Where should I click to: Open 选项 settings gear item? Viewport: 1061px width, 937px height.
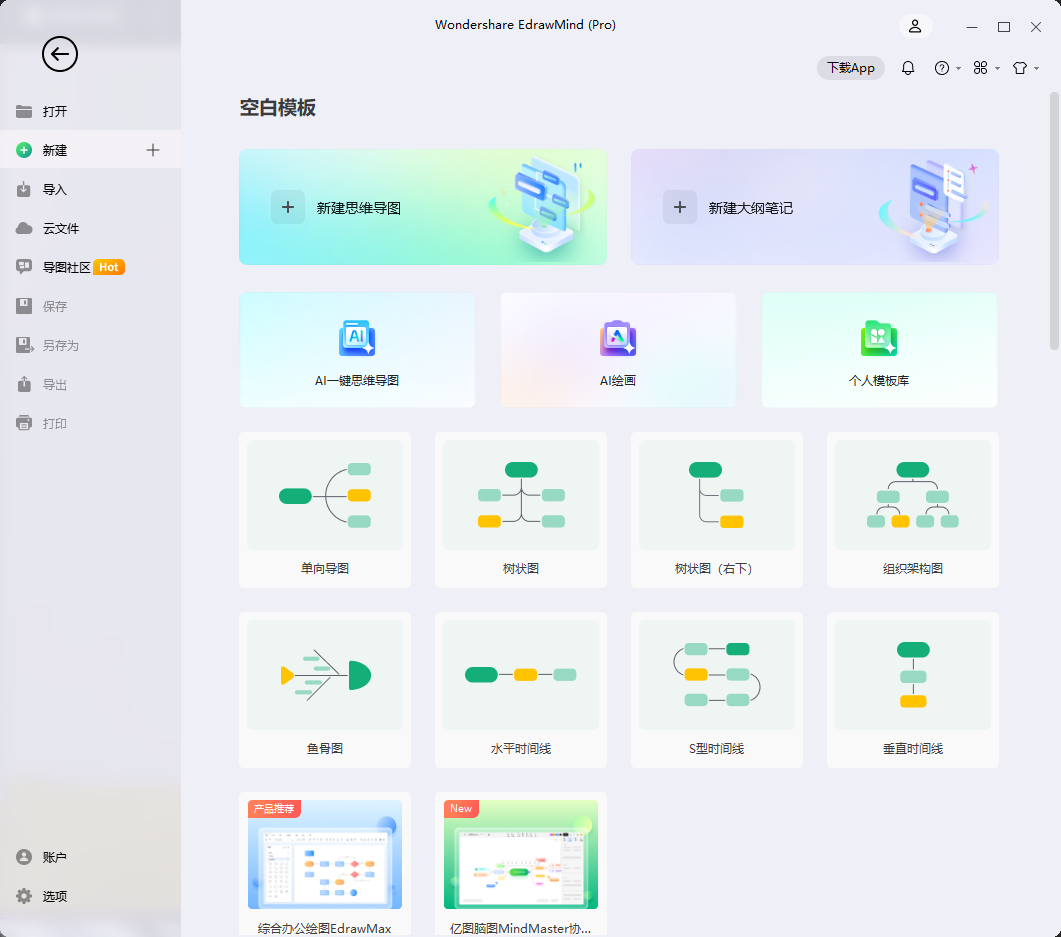pos(90,896)
